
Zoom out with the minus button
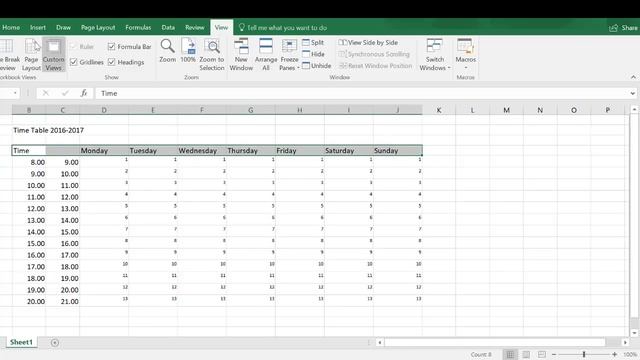[x=554, y=354]
